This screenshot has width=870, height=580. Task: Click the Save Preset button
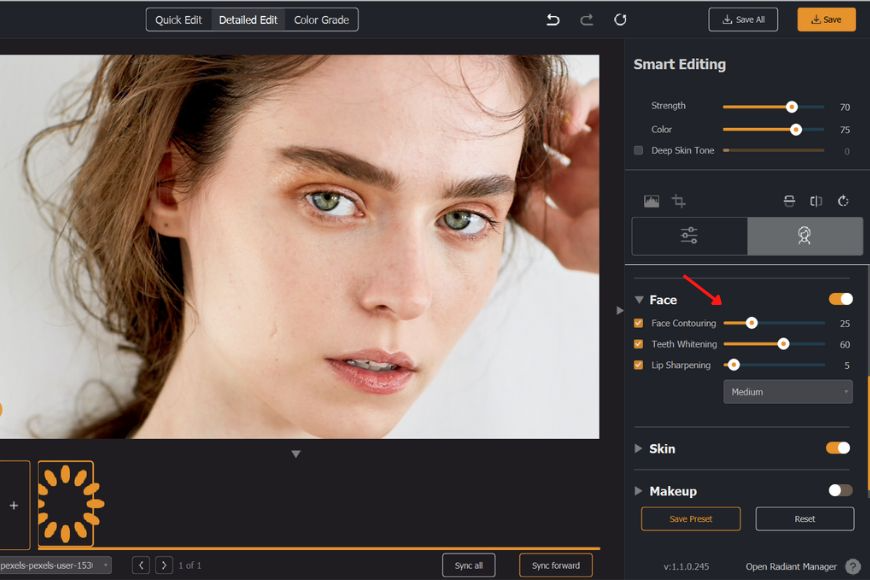click(690, 518)
